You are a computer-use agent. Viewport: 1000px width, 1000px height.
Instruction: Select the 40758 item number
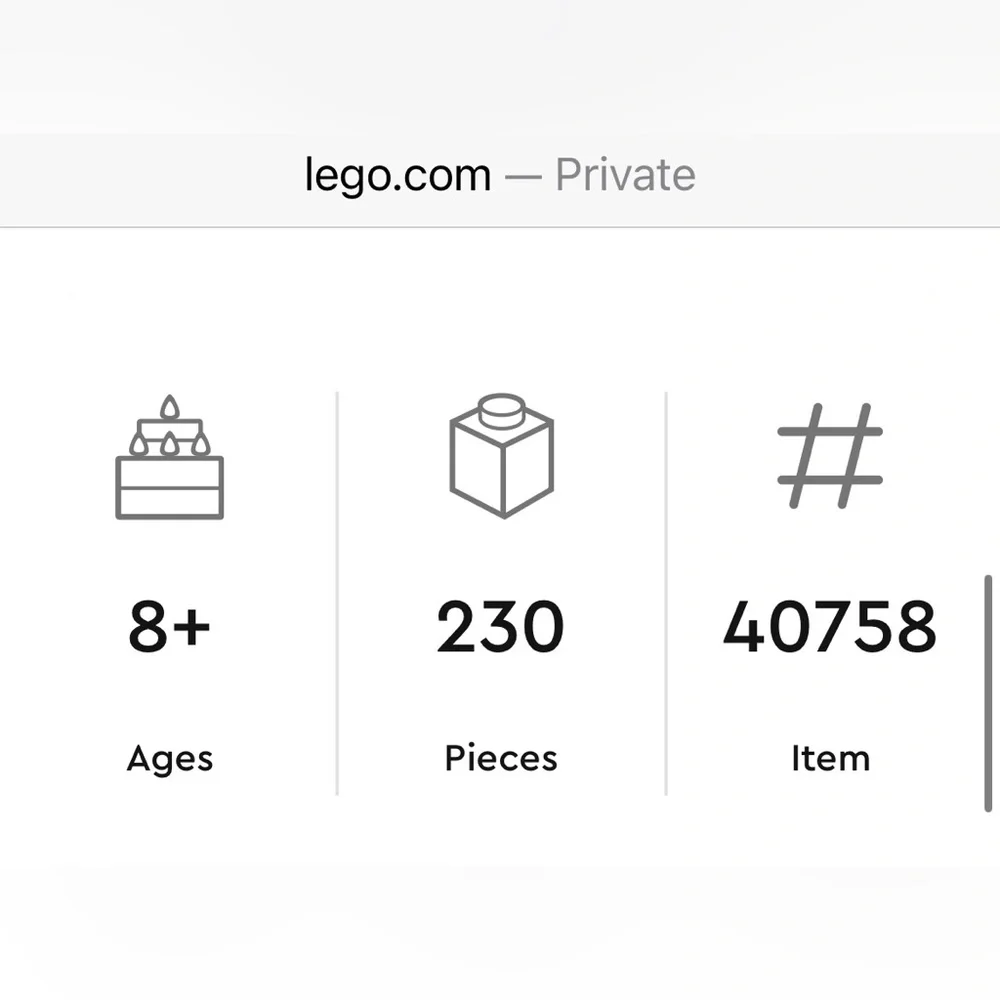click(x=830, y=626)
